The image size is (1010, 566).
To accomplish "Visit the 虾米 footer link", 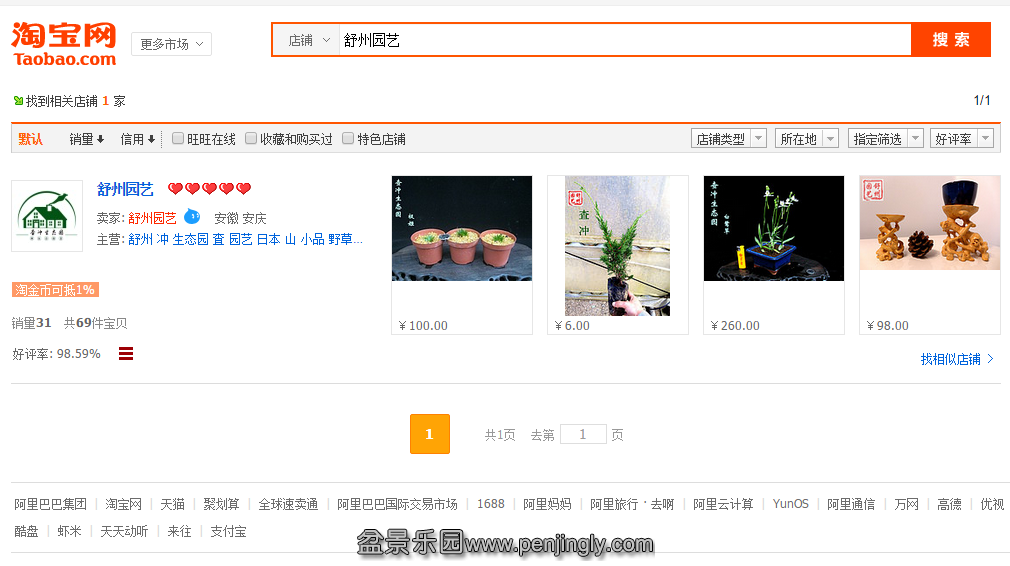I will tap(69, 531).
